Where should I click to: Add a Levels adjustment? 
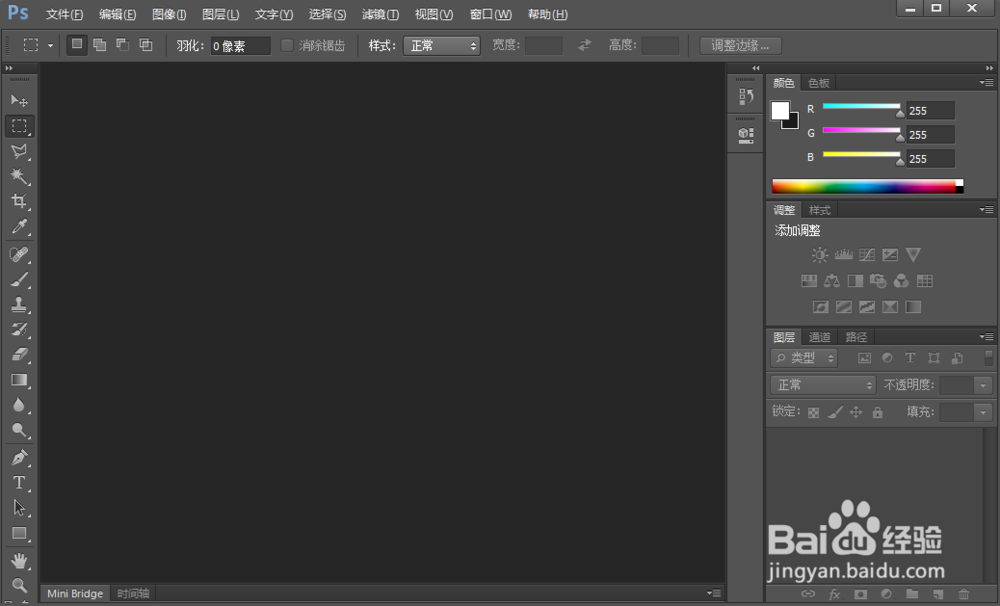(844, 255)
